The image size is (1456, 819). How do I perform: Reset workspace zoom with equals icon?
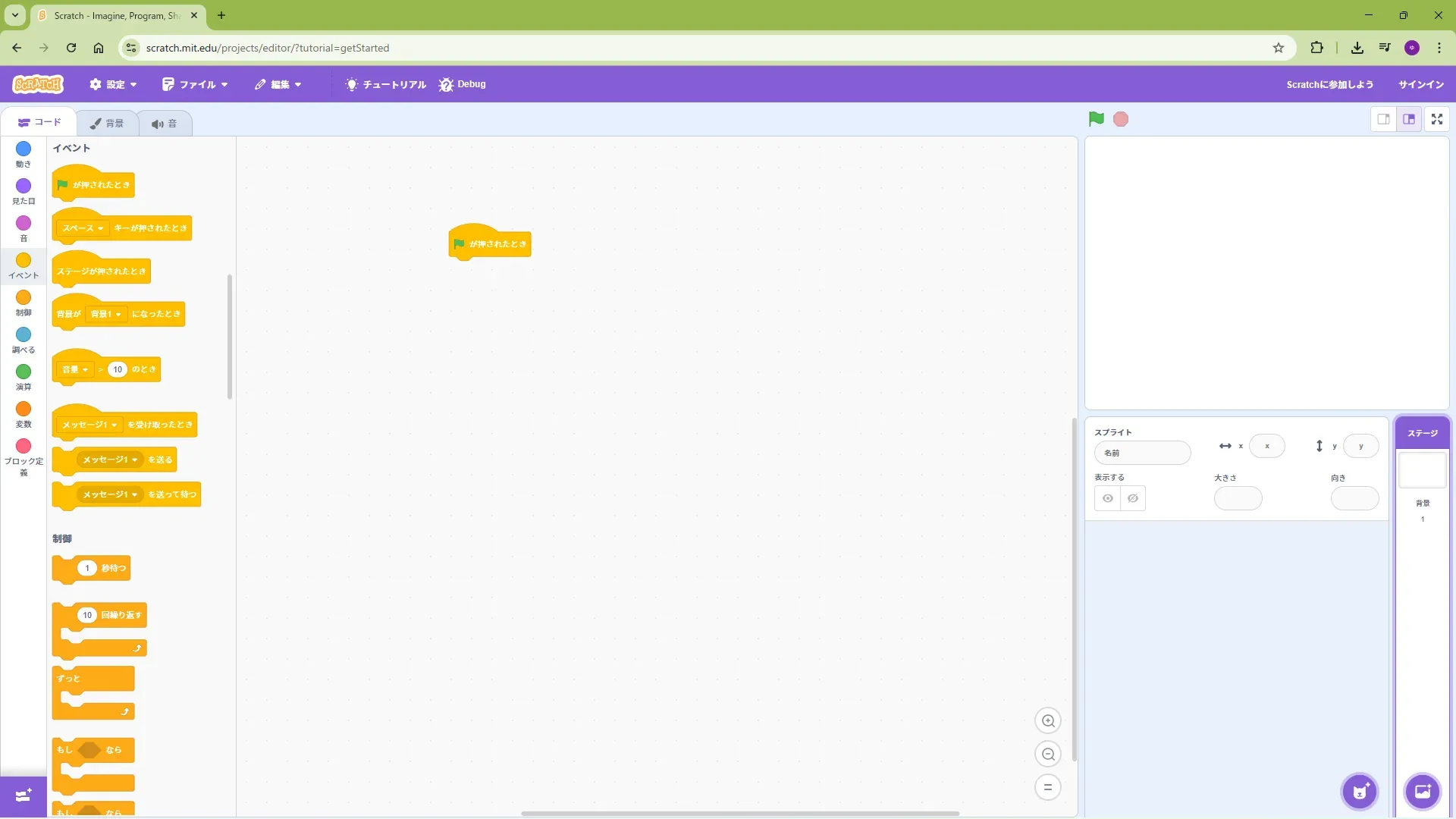[x=1048, y=787]
